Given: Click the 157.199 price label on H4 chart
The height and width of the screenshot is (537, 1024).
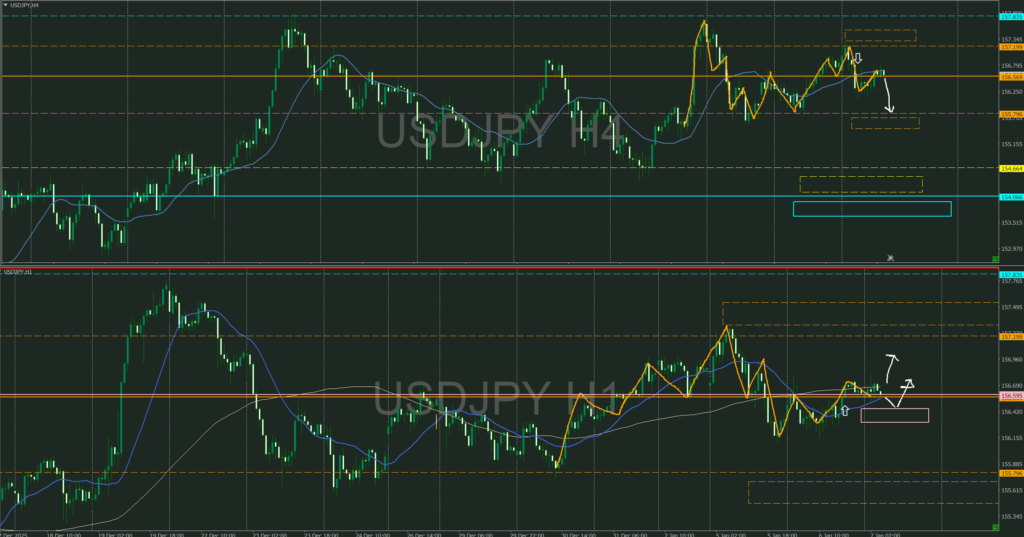Looking at the screenshot, I should pyautogui.click(x=1010, y=47).
